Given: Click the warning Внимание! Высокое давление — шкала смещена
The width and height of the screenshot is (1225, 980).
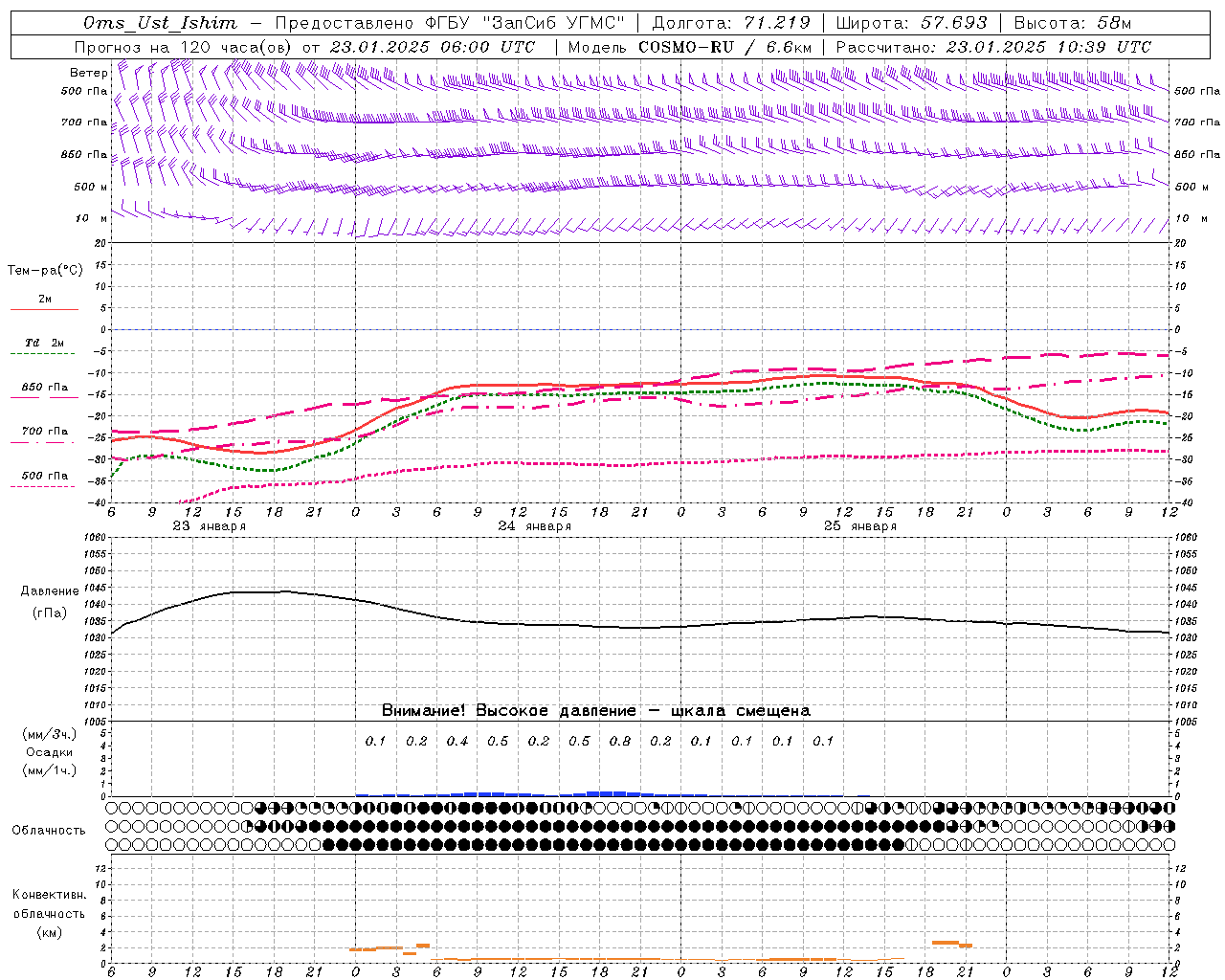Looking at the screenshot, I should coord(596,711).
